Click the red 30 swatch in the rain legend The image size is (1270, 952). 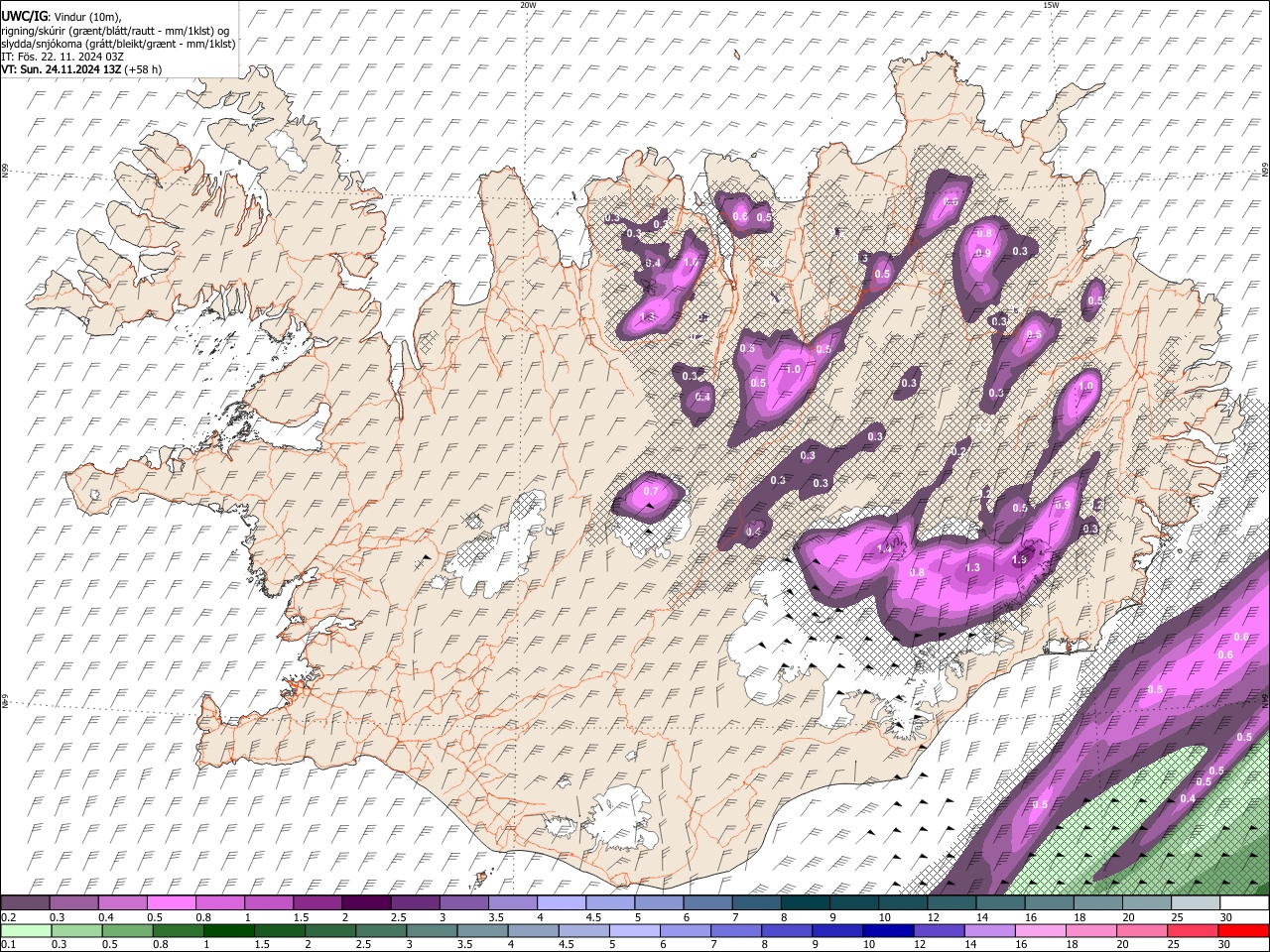[1243, 930]
